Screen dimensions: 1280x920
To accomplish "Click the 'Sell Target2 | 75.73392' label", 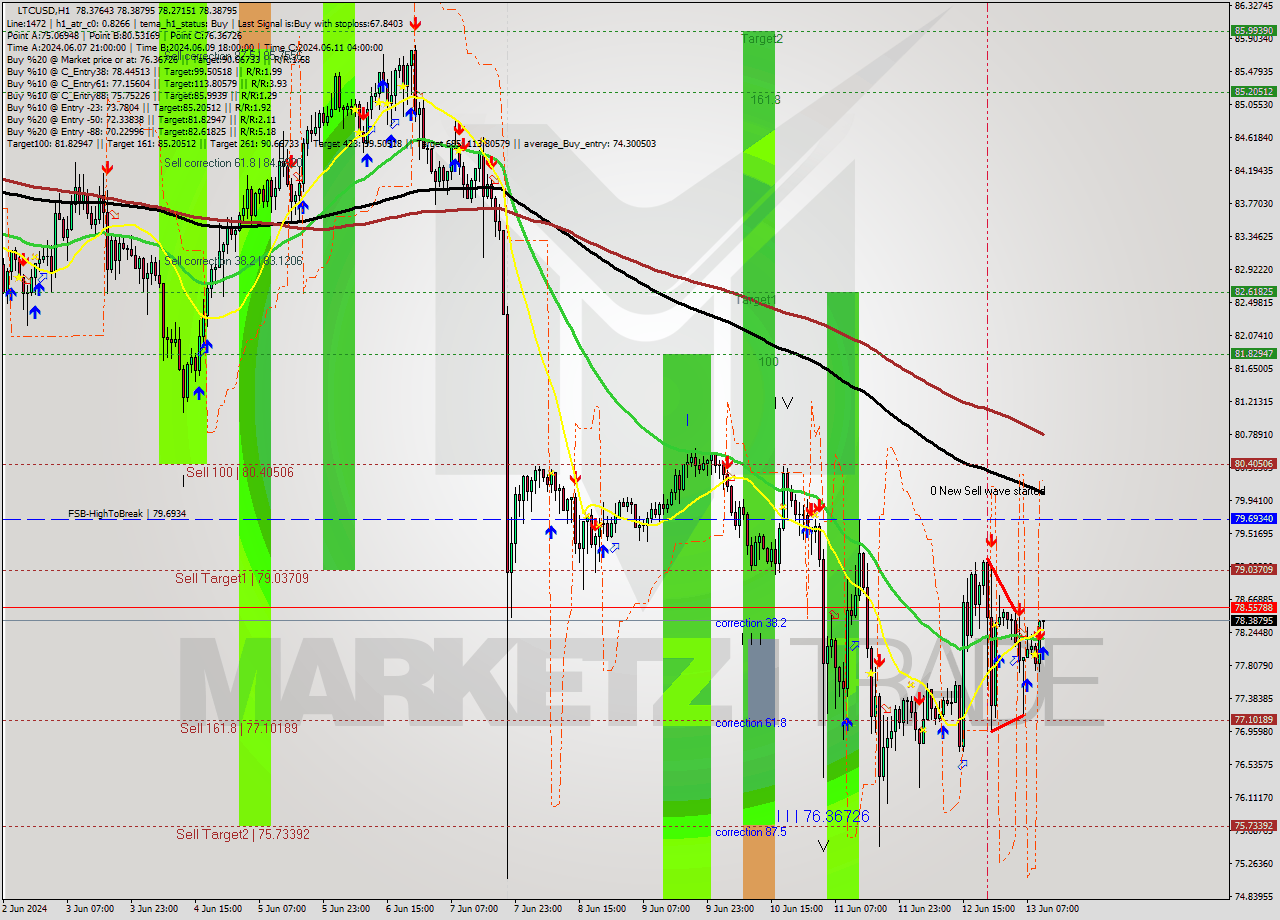I will [243, 834].
